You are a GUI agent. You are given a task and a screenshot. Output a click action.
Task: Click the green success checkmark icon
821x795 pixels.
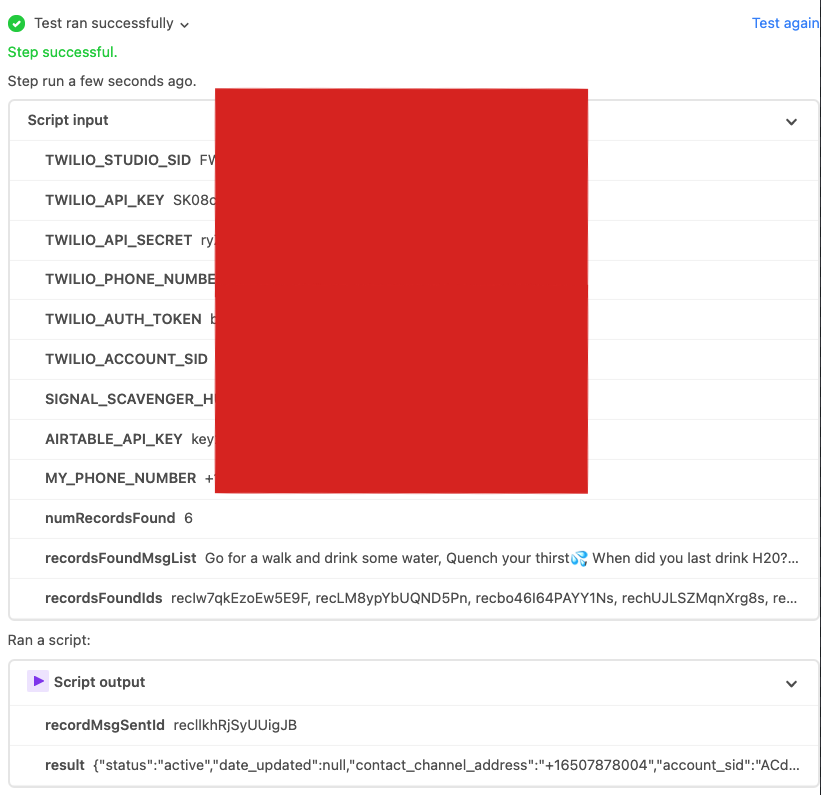coord(16,23)
